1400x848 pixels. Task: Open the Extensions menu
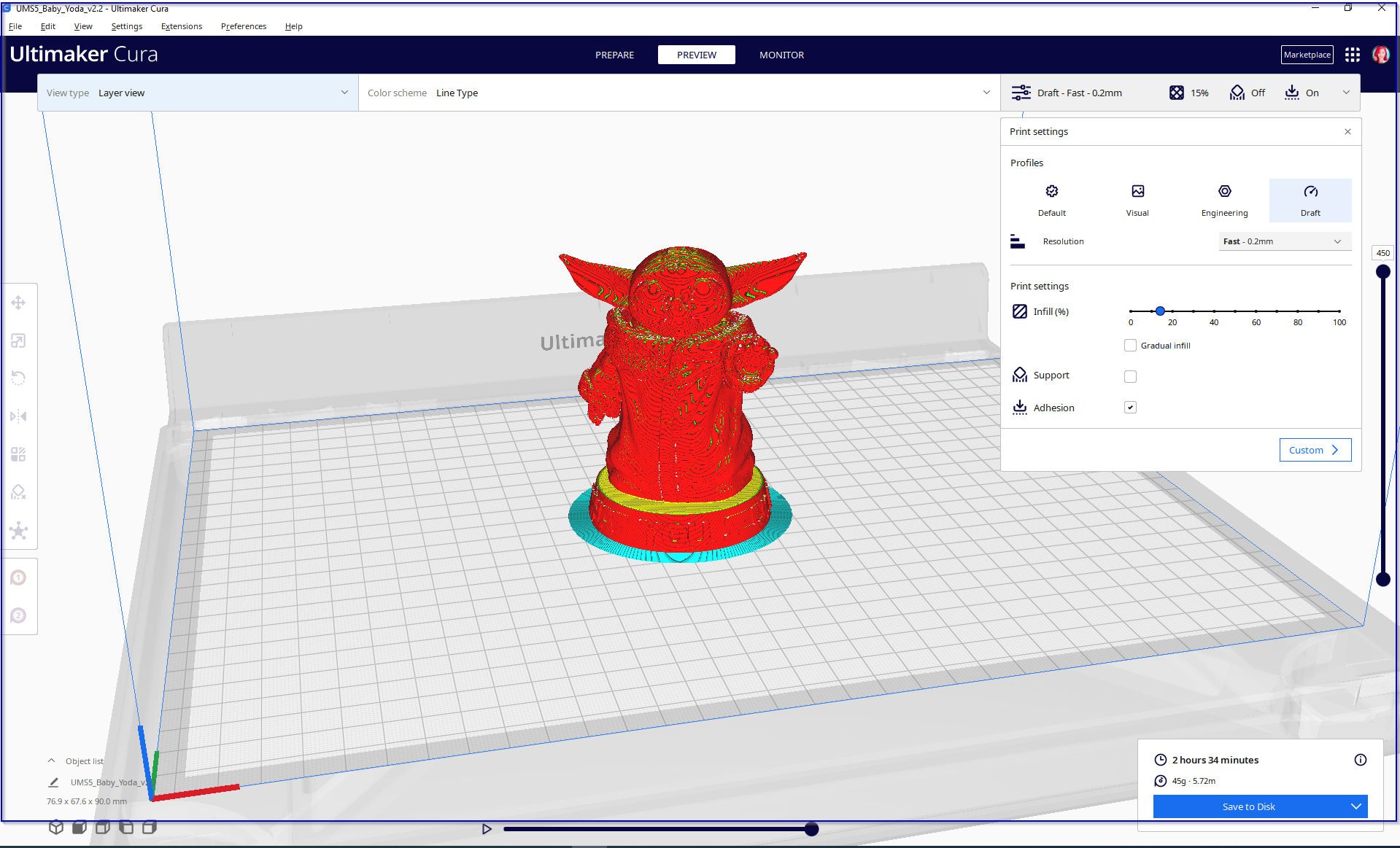click(x=181, y=26)
